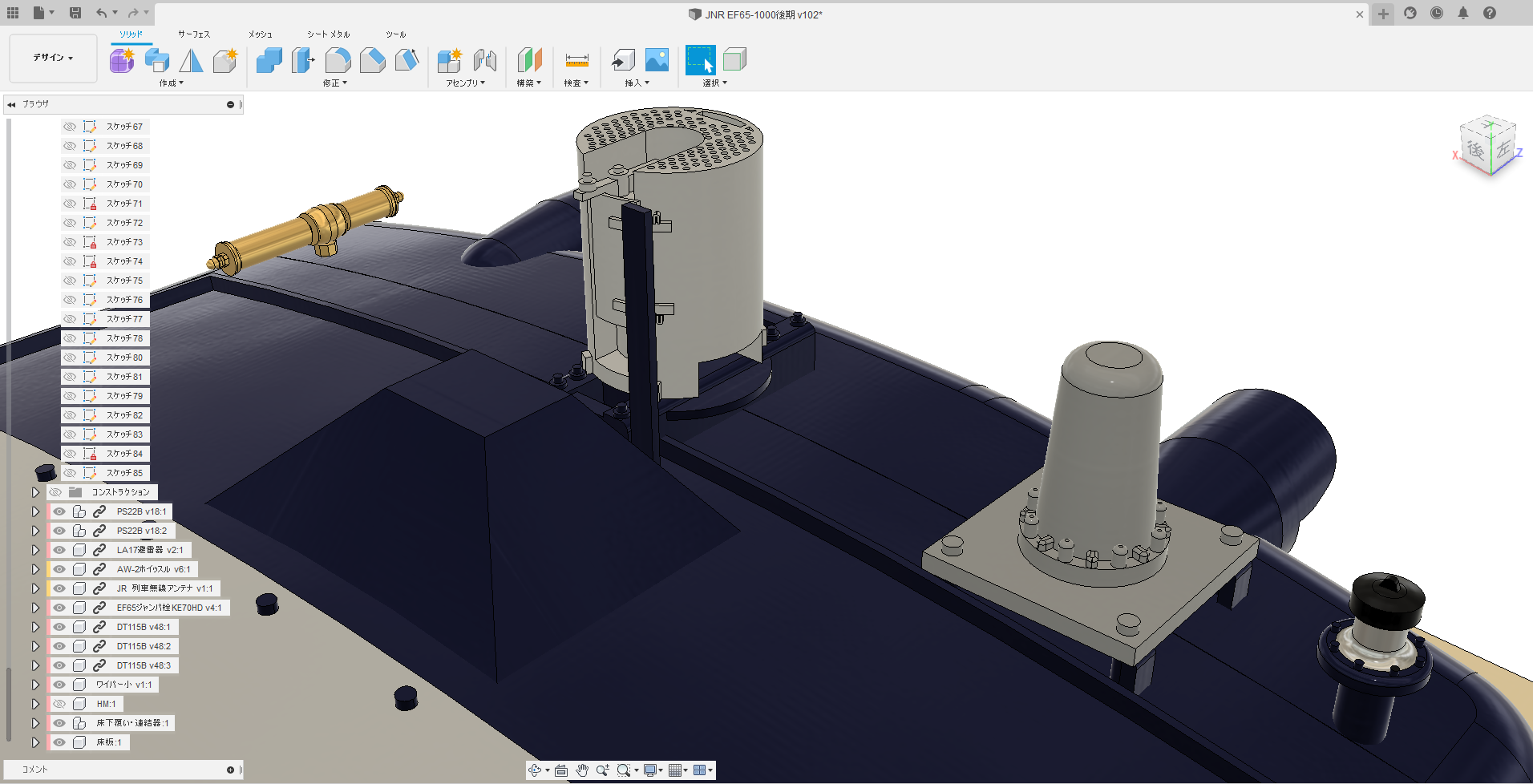Open the 選択 menu

point(715,83)
